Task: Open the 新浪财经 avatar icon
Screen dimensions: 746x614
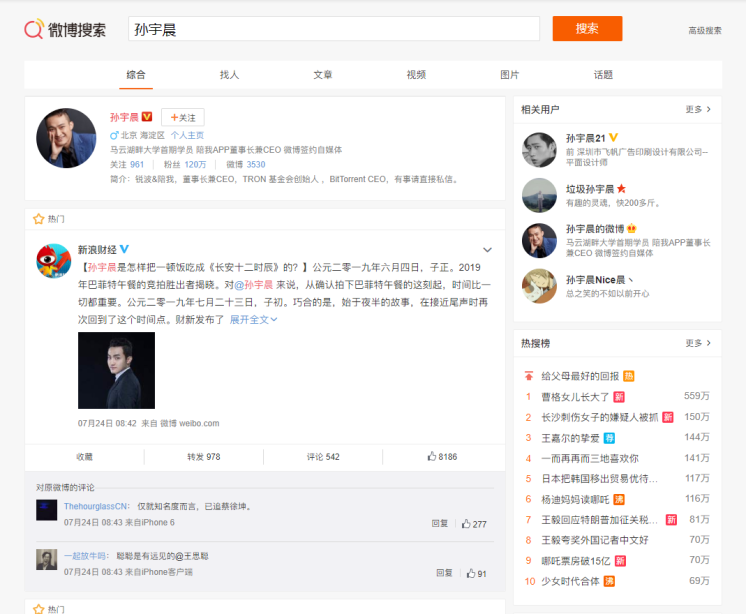Action: (x=54, y=261)
